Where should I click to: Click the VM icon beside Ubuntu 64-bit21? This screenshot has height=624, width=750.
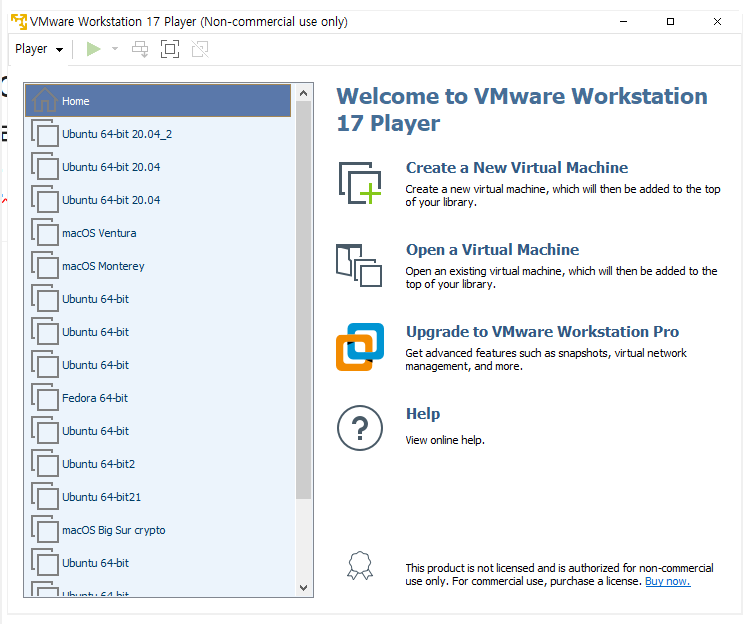pos(45,496)
